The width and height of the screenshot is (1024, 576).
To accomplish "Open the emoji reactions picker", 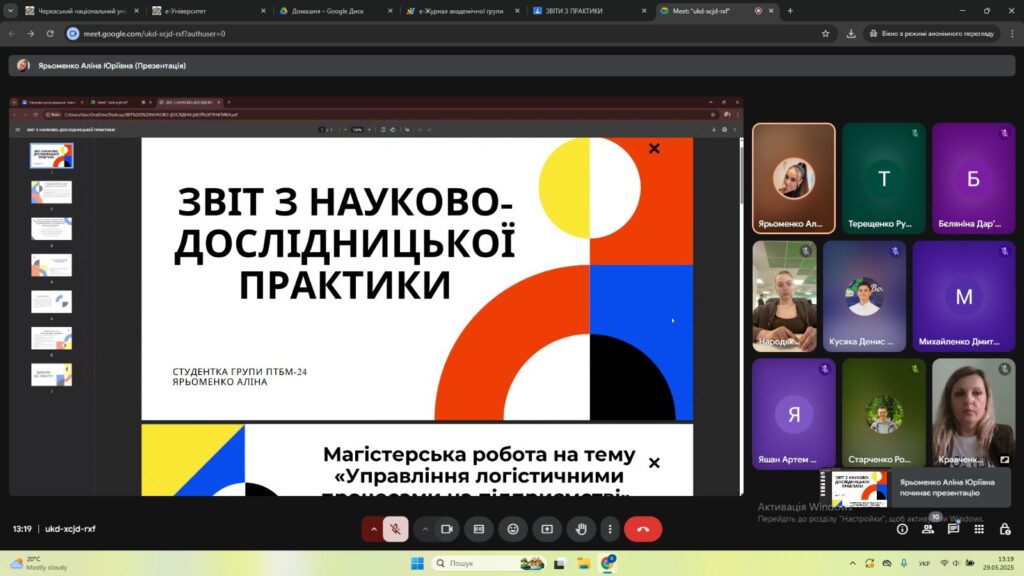I will point(513,529).
